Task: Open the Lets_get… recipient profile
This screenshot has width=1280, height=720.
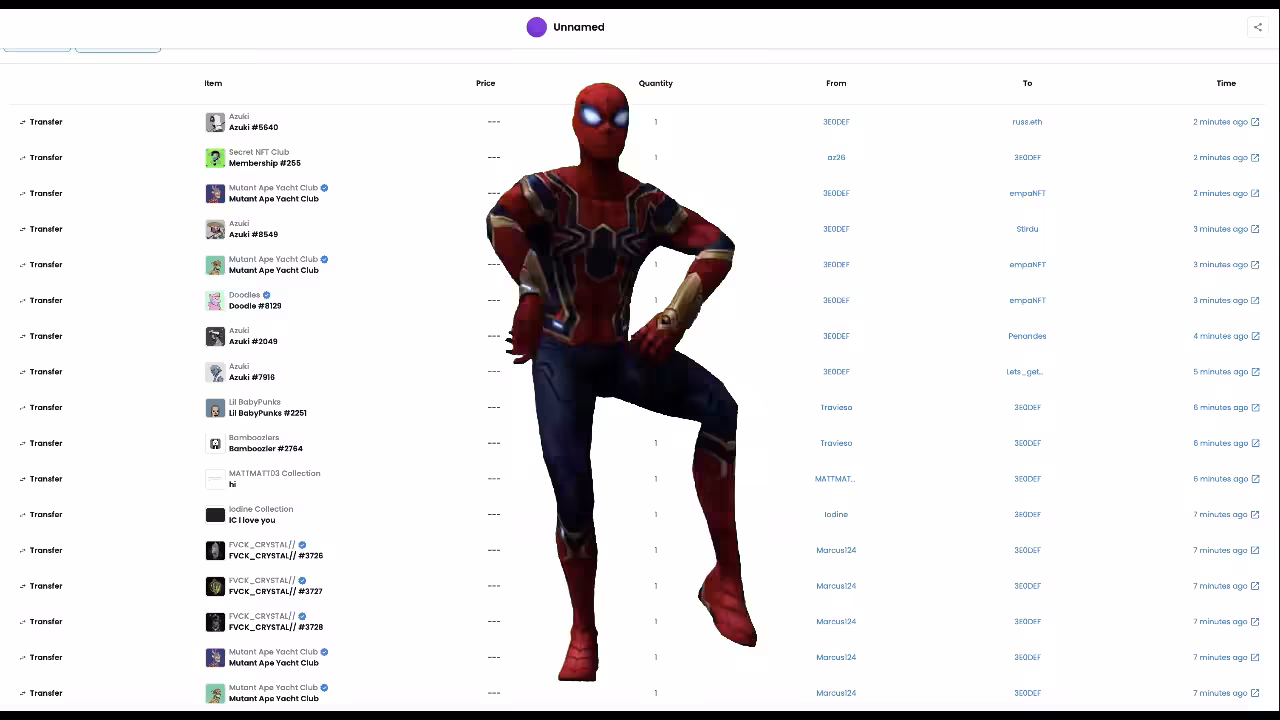Action: tap(1024, 372)
